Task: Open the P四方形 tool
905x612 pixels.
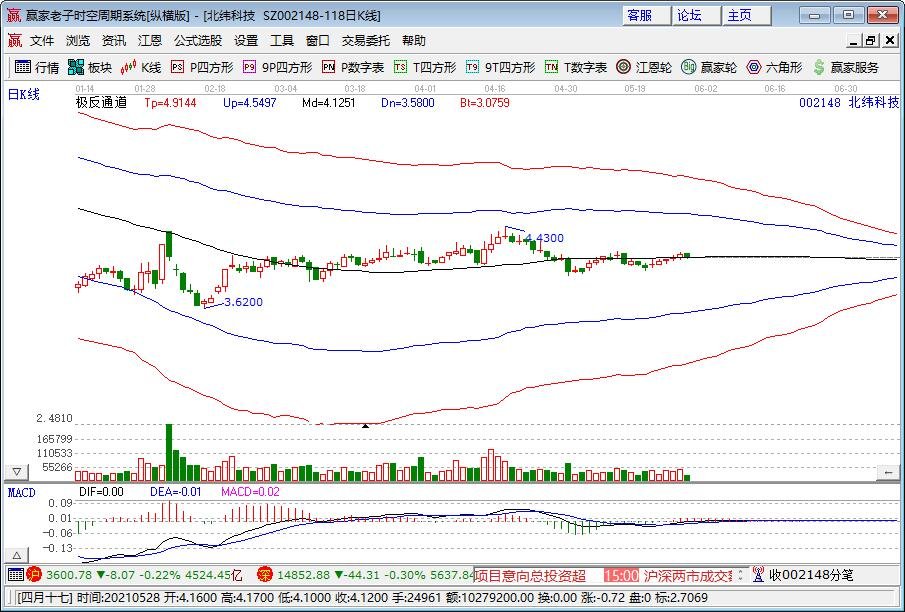Action: [x=202, y=68]
